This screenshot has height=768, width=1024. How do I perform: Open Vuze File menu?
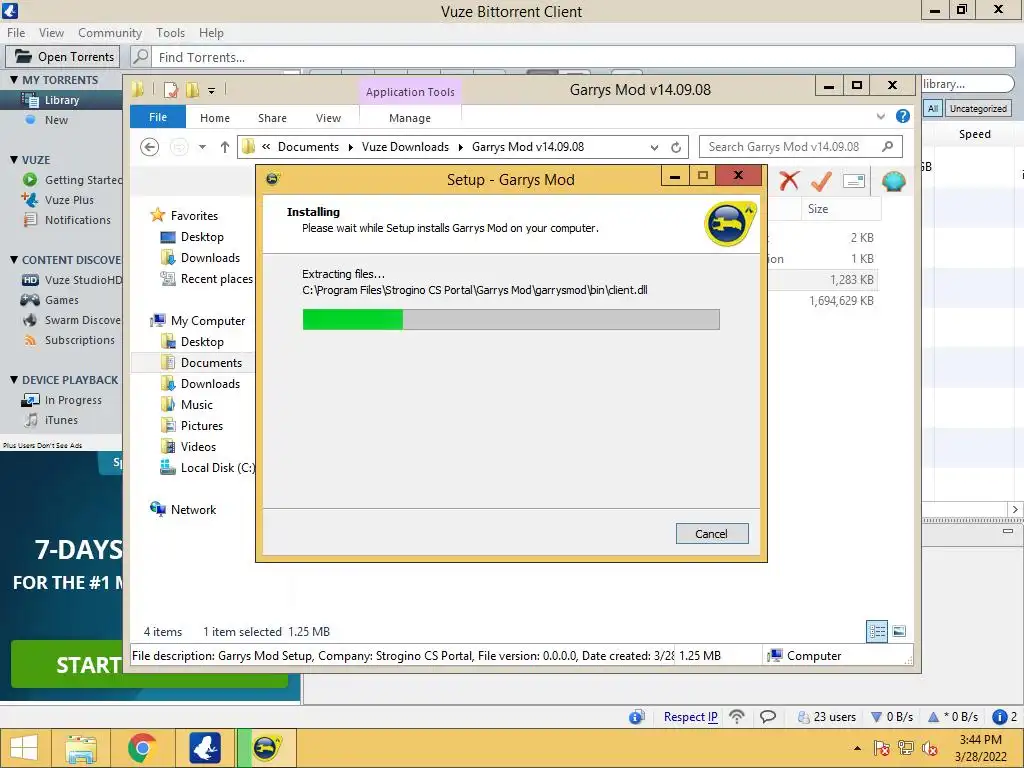(16, 33)
